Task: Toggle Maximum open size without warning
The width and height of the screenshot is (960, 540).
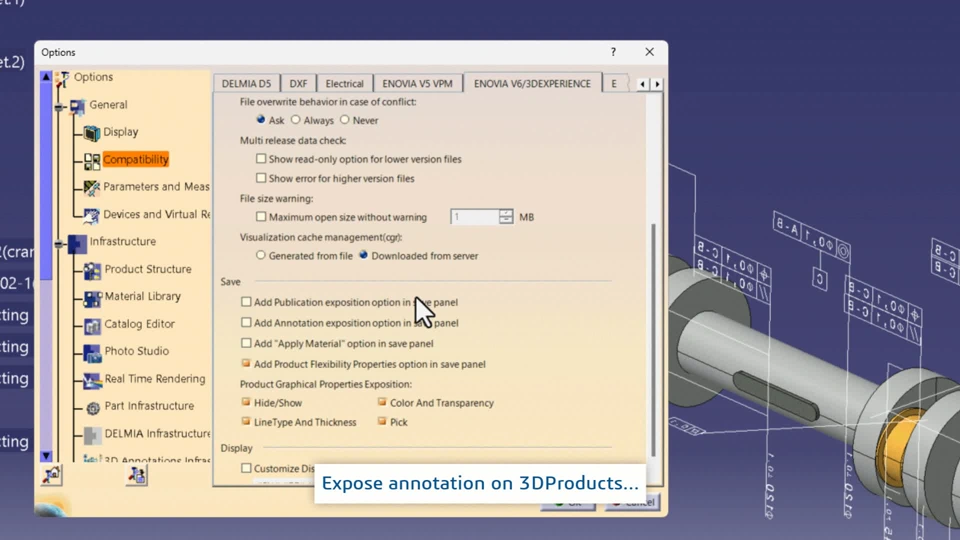Action: [261, 216]
